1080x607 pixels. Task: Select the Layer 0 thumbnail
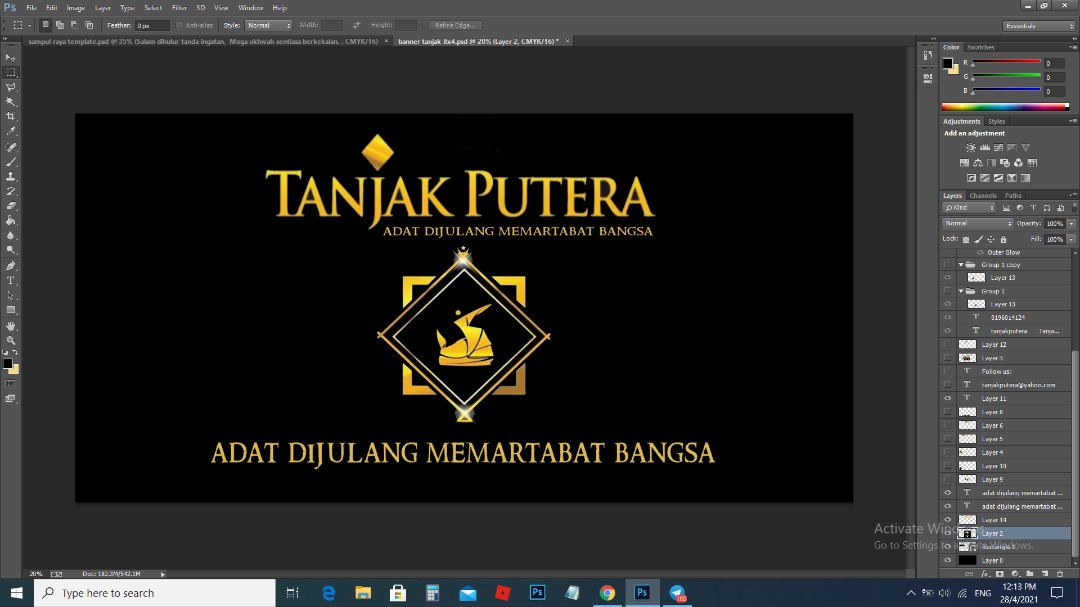pos(968,560)
